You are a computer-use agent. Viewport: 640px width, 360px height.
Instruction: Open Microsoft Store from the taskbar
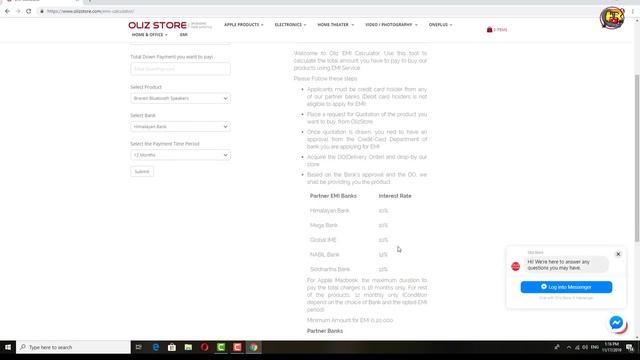tap(172, 347)
